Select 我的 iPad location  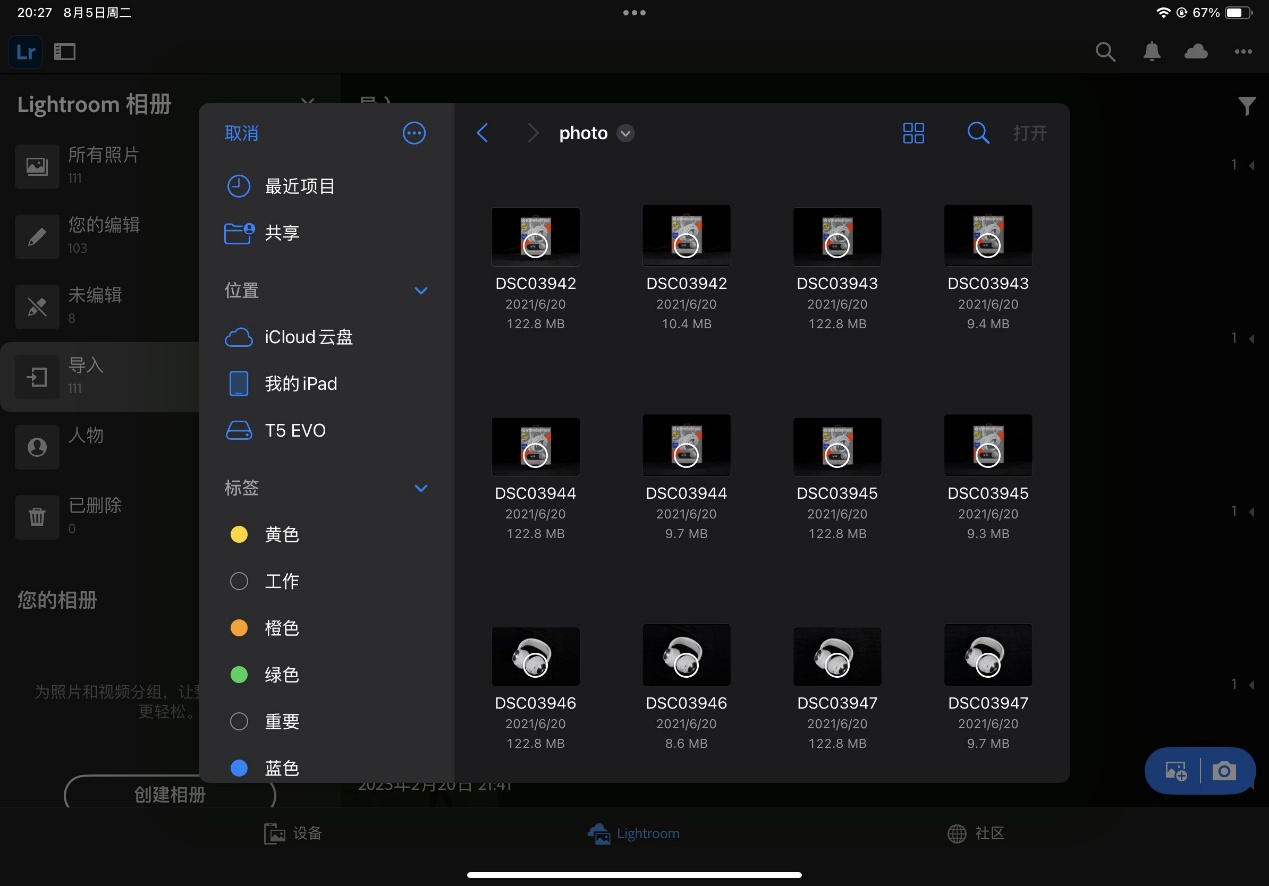click(327, 384)
